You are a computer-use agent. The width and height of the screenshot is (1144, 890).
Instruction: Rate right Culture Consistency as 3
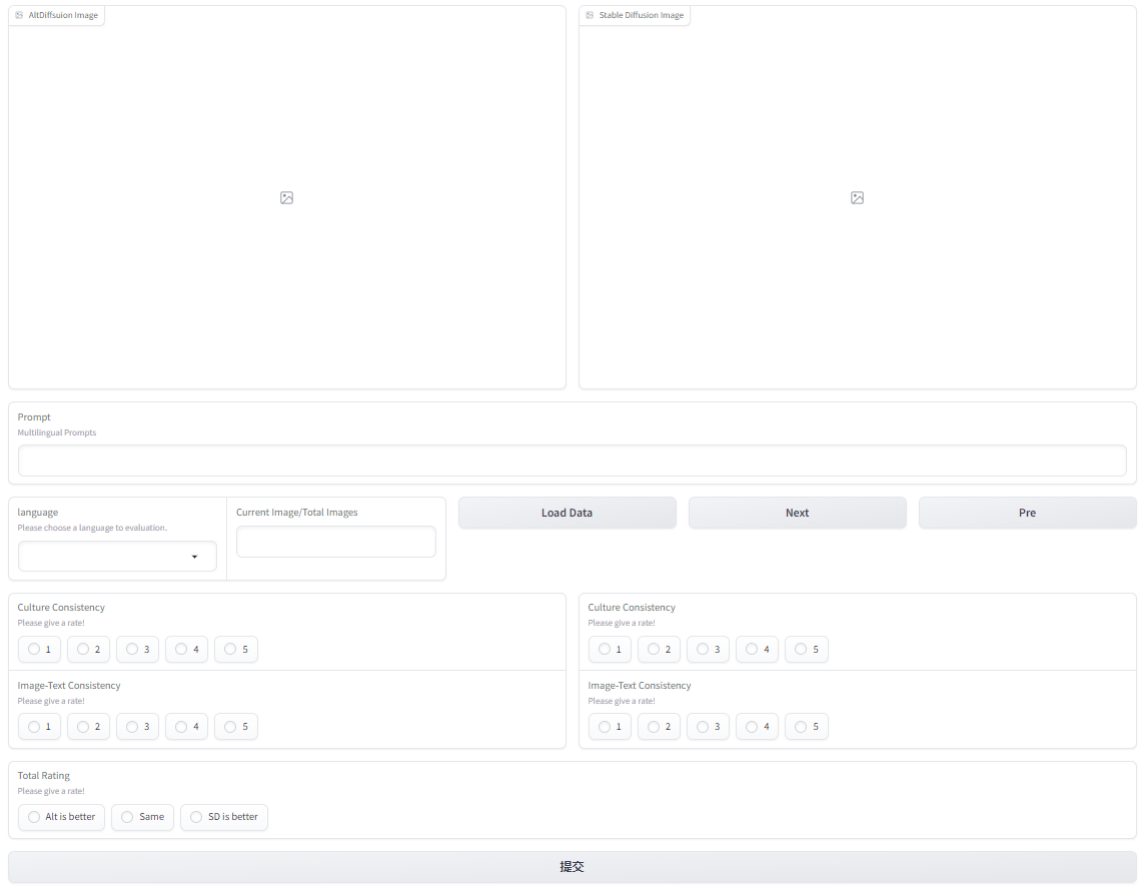pyautogui.click(x=708, y=649)
